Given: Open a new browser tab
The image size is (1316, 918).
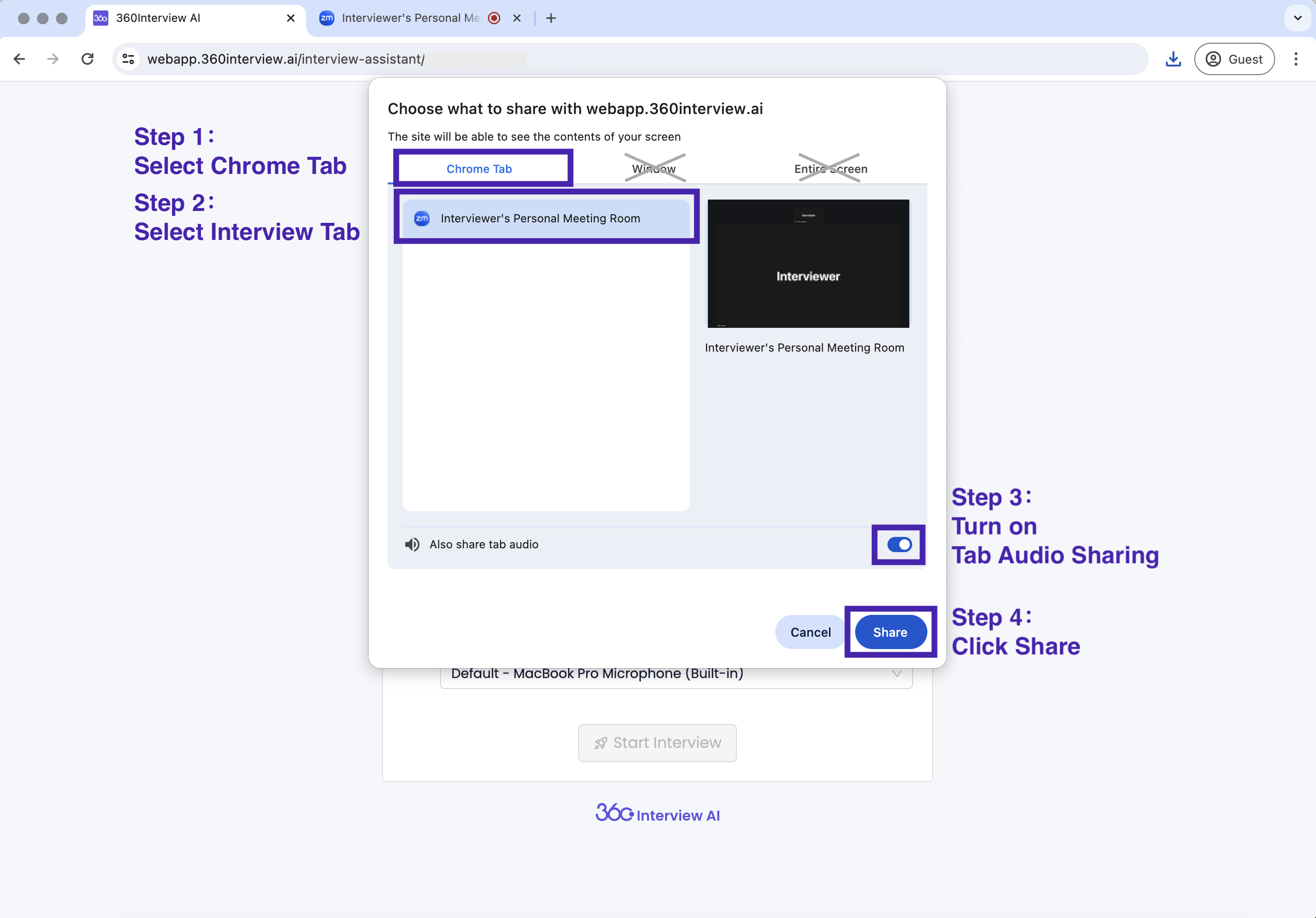Looking at the screenshot, I should pyautogui.click(x=551, y=19).
